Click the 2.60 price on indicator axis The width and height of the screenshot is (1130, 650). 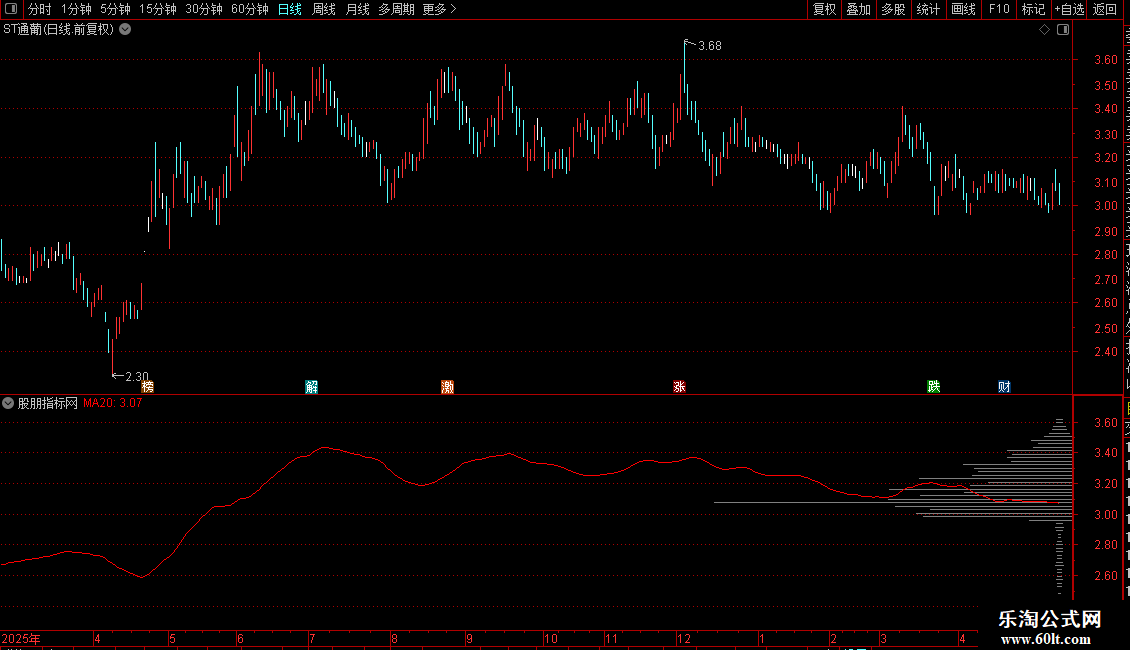tap(1105, 576)
